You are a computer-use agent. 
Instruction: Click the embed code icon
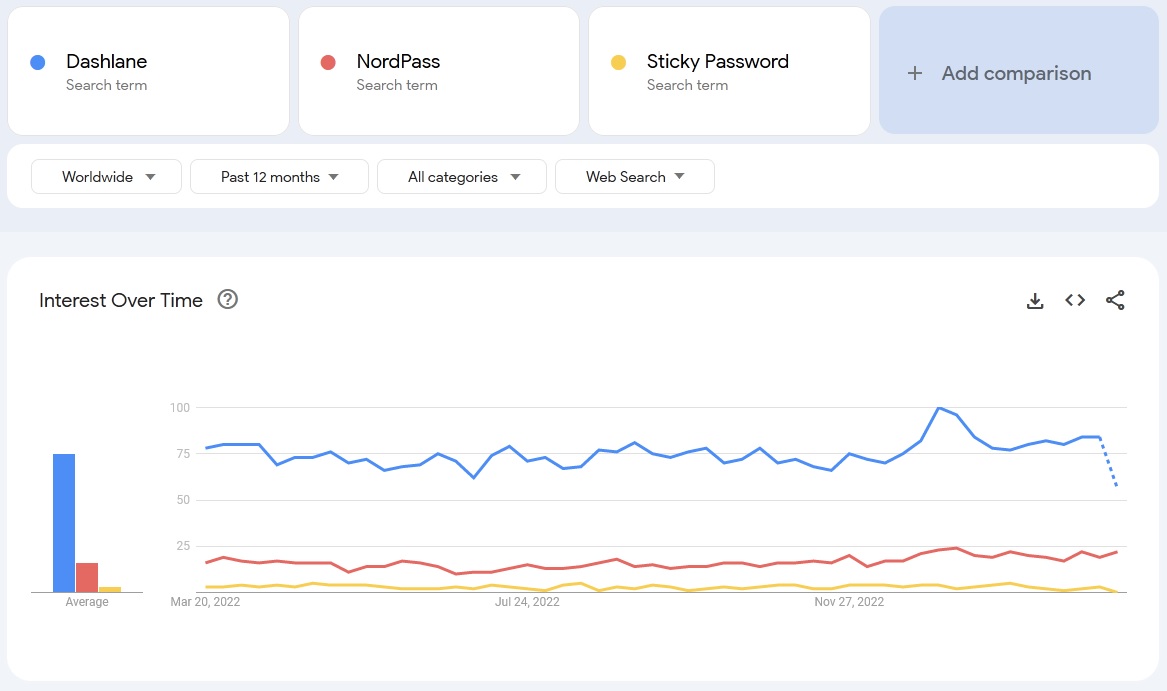[1075, 300]
